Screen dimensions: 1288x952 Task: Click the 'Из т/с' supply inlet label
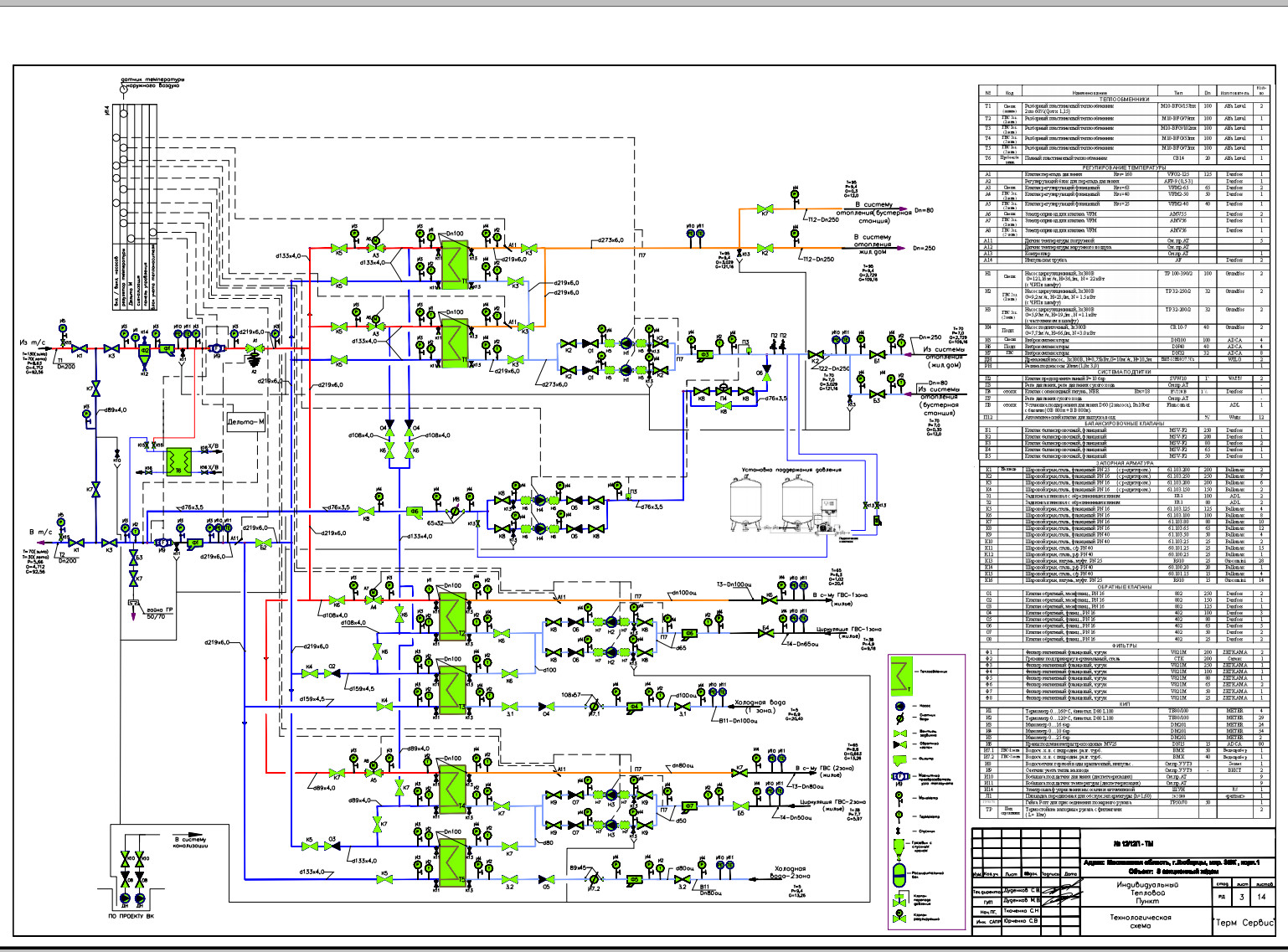[33, 342]
